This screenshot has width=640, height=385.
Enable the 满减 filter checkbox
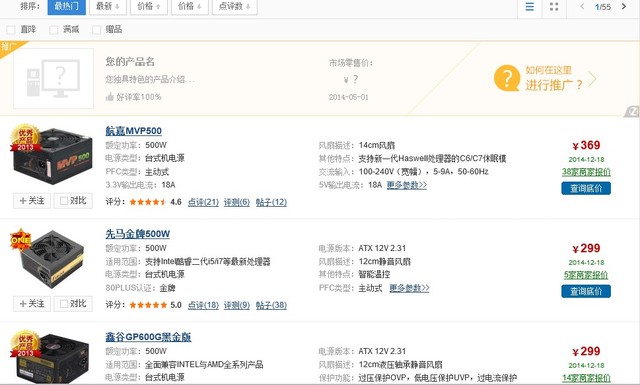click(x=53, y=29)
